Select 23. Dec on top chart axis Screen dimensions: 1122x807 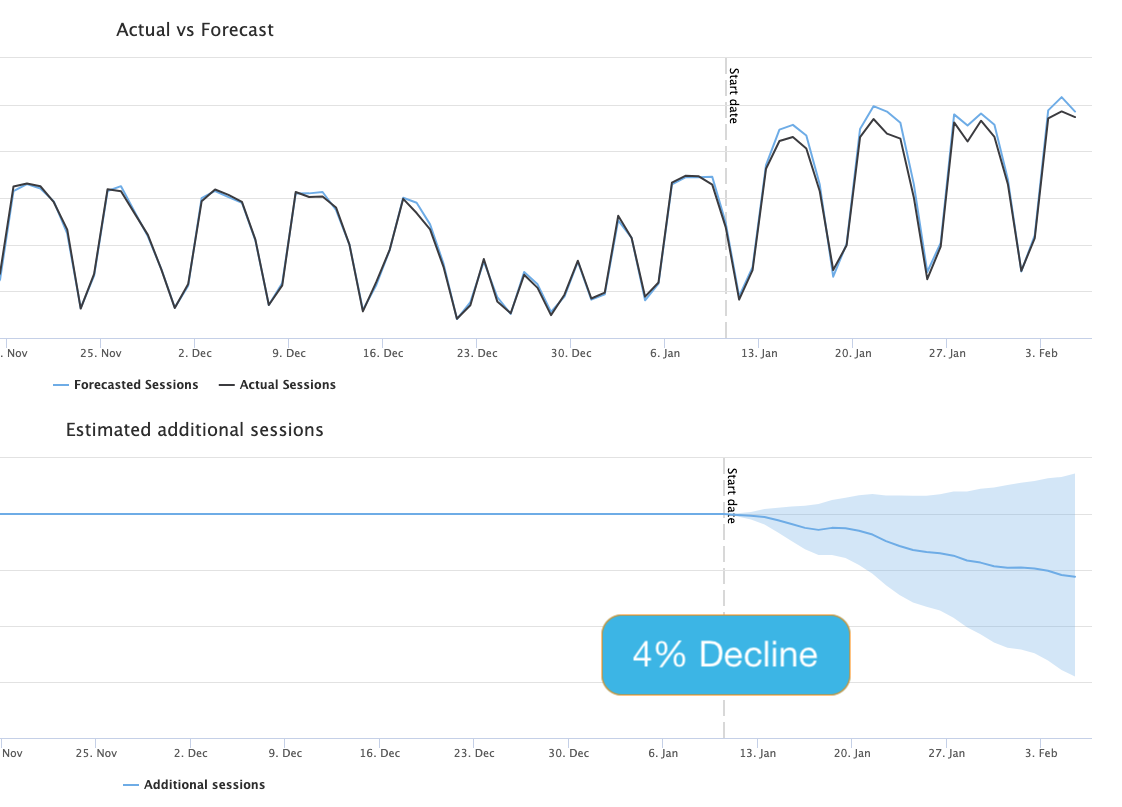[477, 353]
